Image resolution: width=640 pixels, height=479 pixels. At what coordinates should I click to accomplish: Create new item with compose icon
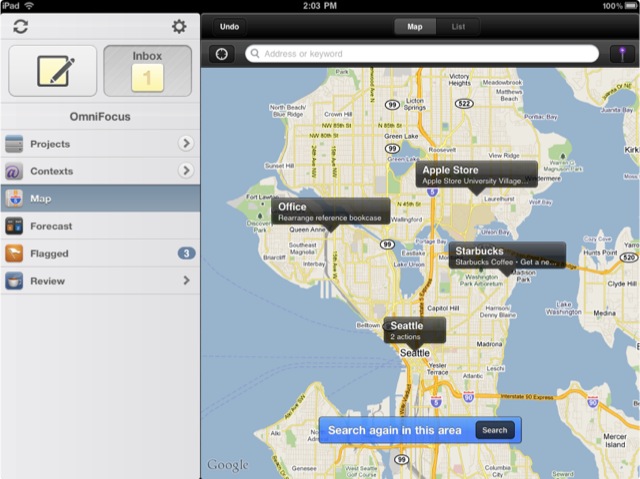click(x=53, y=70)
